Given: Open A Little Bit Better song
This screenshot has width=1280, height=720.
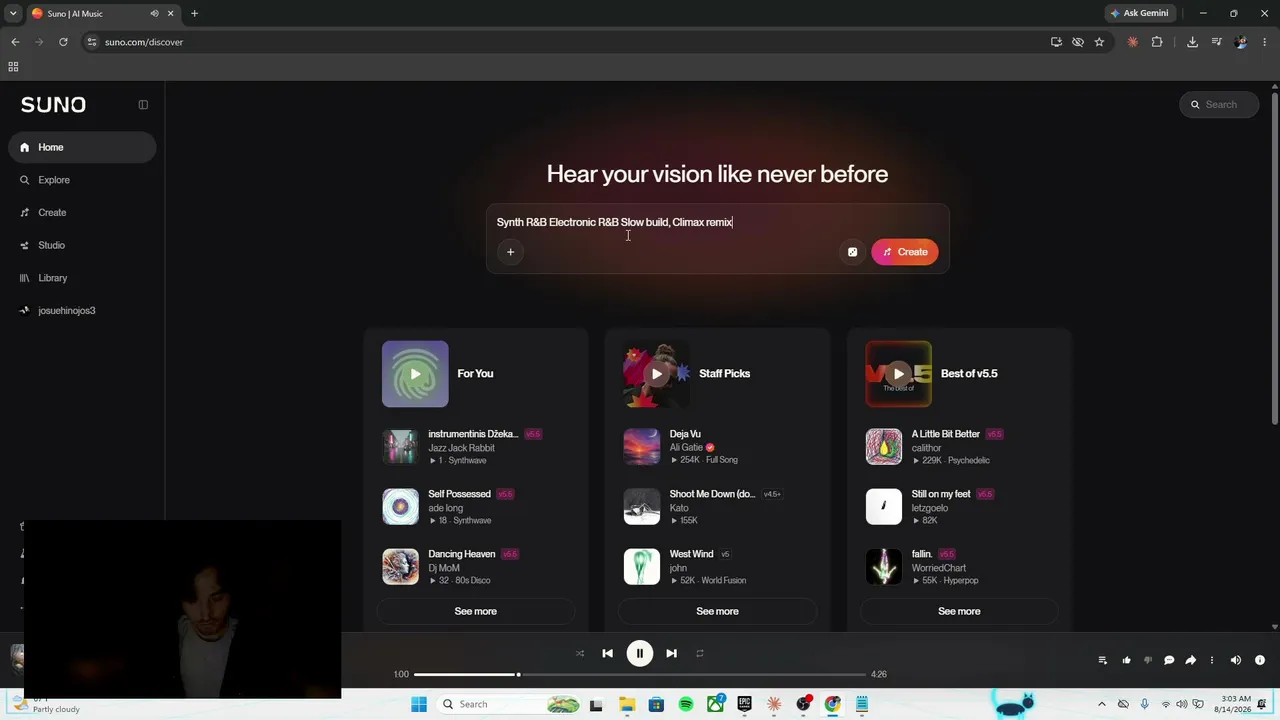Looking at the screenshot, I should coord(945,434).
